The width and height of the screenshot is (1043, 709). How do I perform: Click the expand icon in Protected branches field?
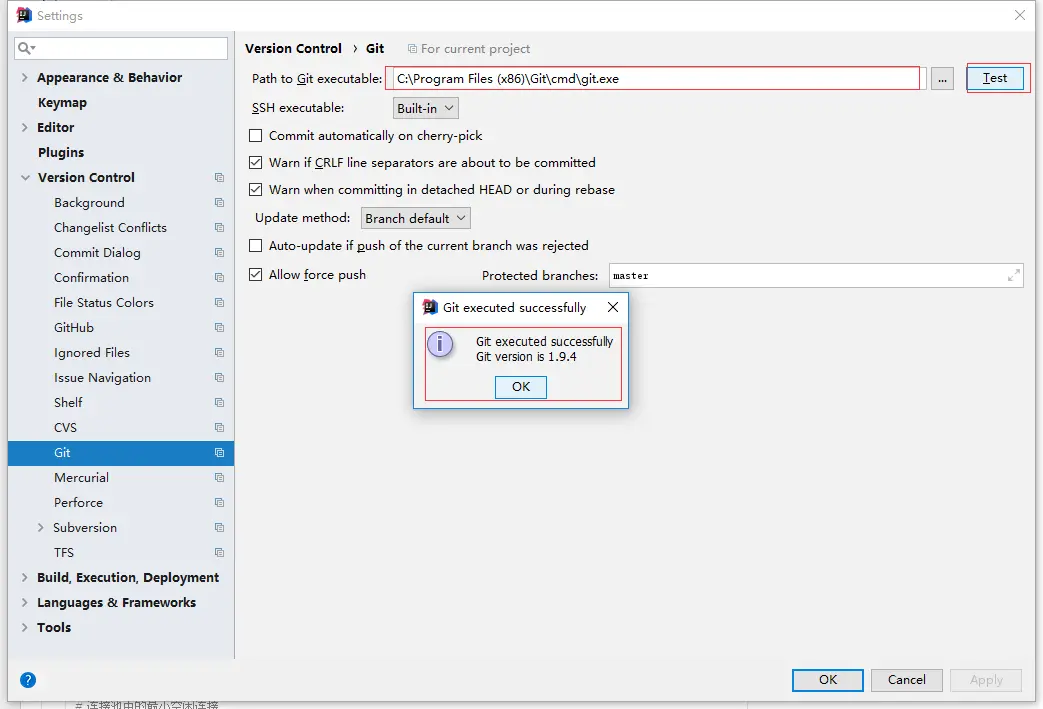[1014, 275]
